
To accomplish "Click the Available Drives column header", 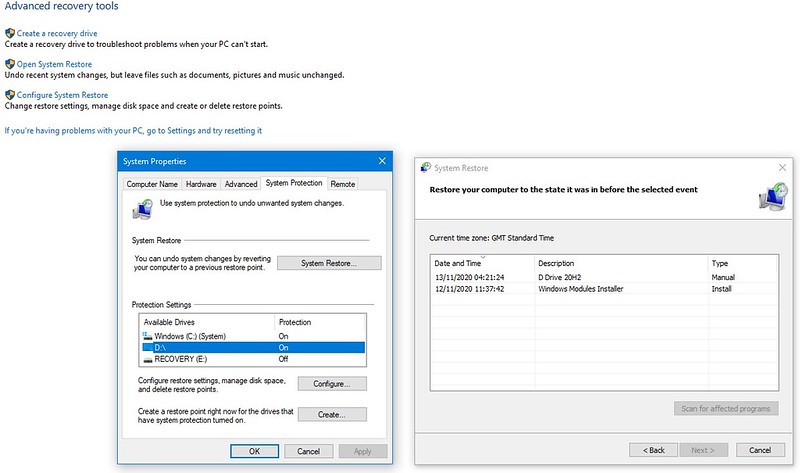I will (x=207, y=322).
